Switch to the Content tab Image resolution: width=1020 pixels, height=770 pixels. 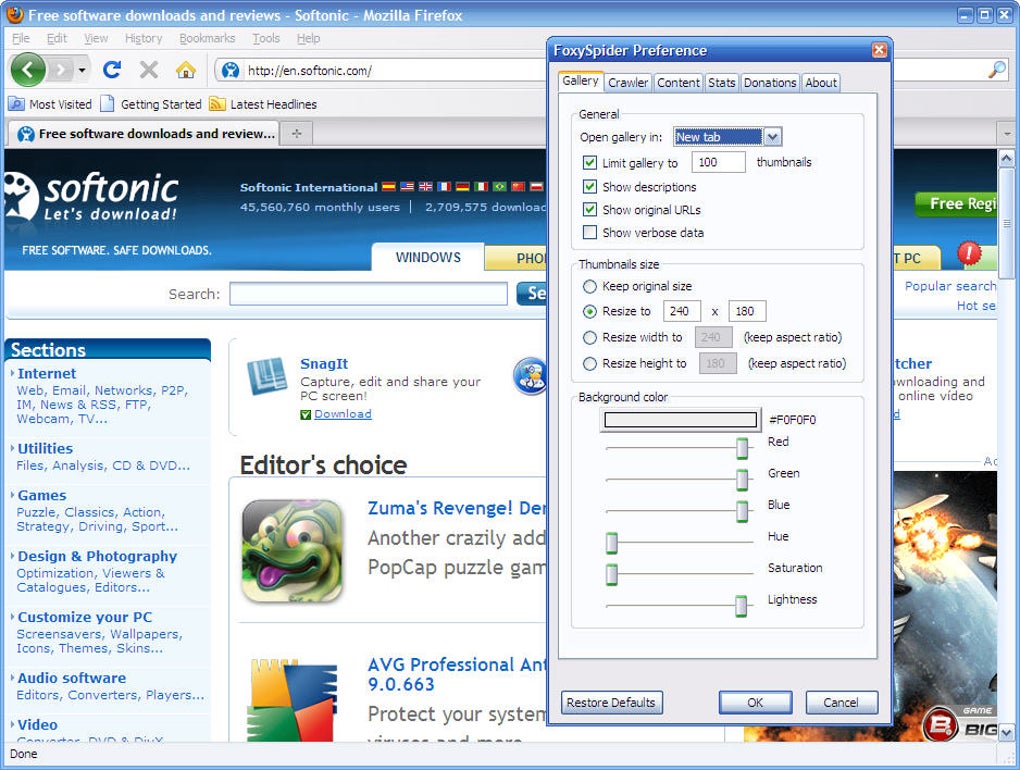click(x=678, y=83)
